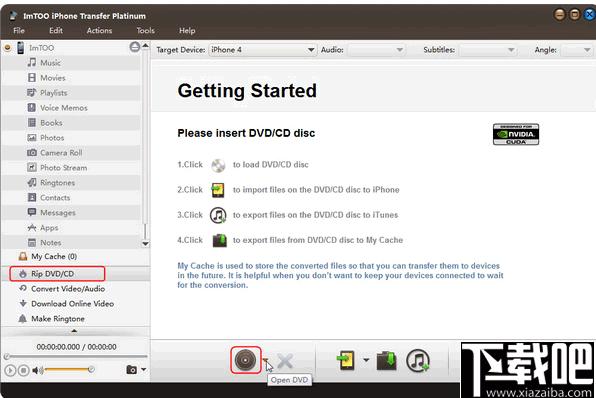Screen dimensions: 596x398
Task: Open the Actions menu
Action: click(99, 31)
